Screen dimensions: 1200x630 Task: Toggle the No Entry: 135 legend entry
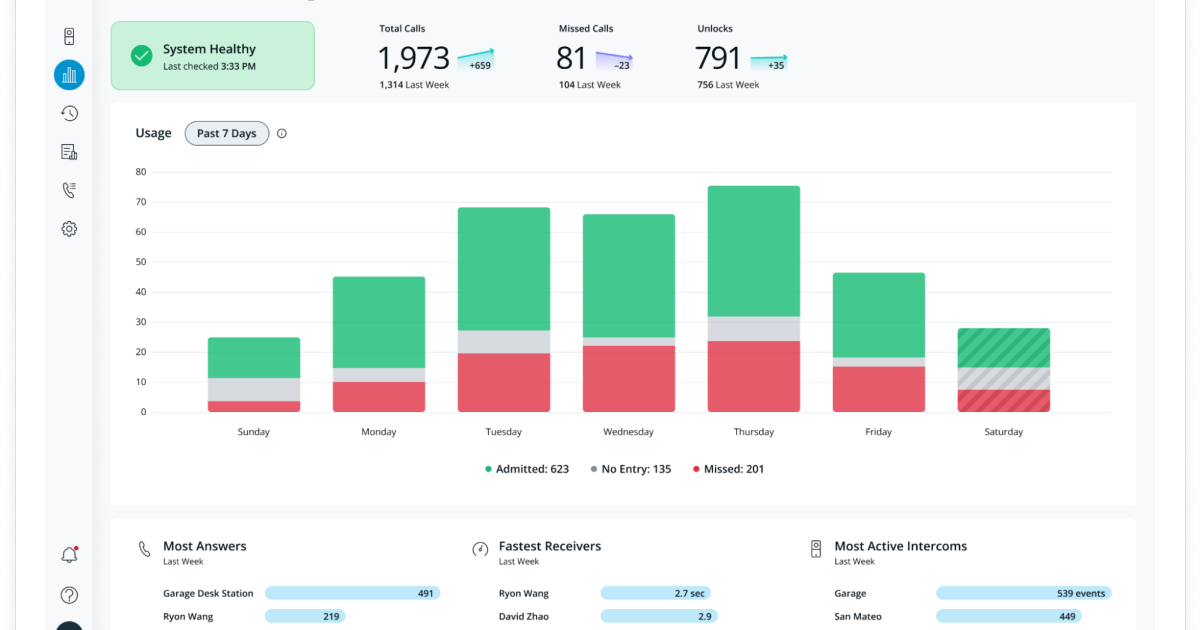tap(631, 469)
